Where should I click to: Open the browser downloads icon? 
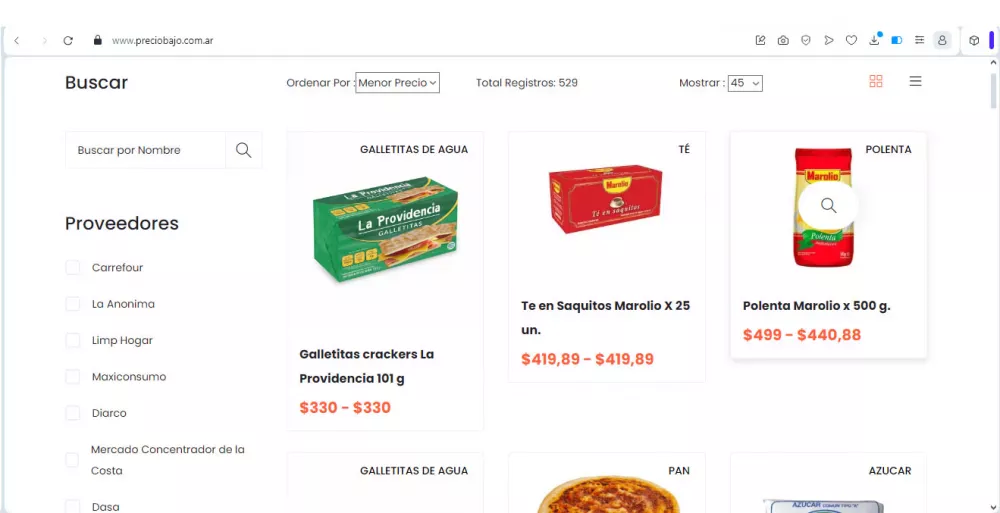tap(874, 40)
